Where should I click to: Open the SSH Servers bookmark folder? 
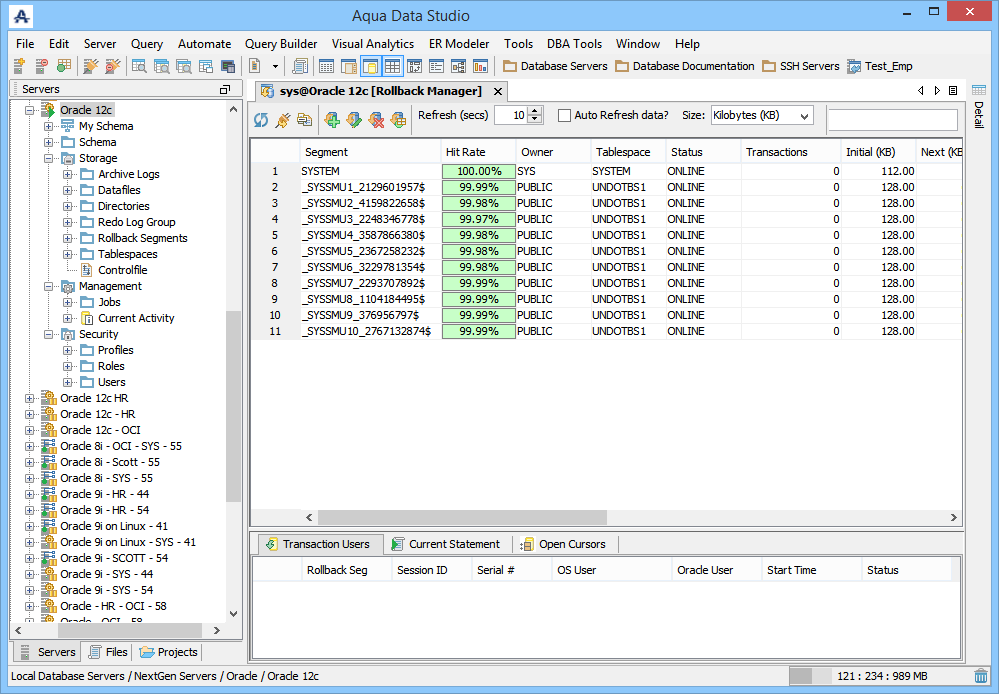pyautogui.click(x=801, y=66)
